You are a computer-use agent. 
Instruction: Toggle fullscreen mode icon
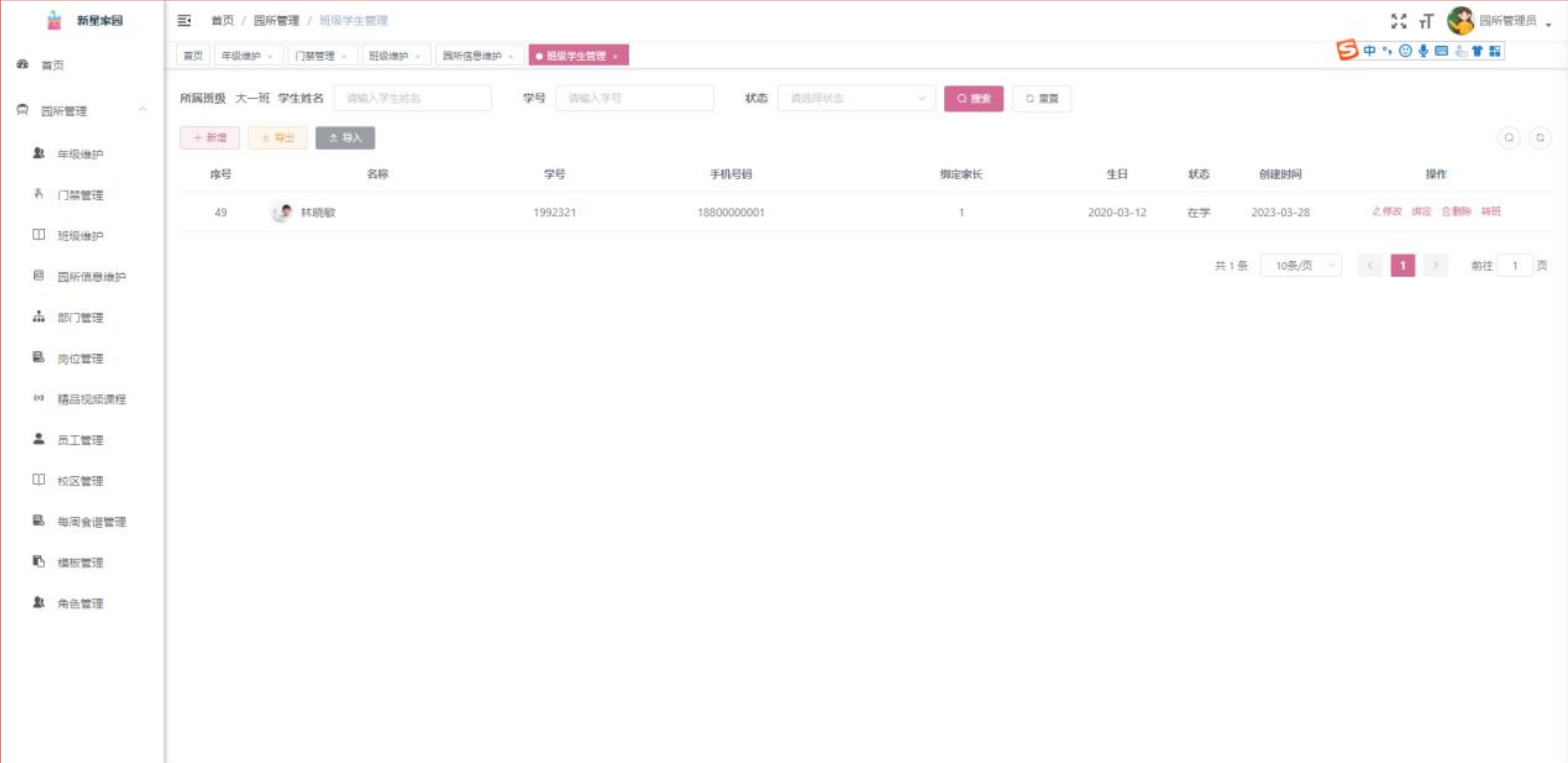point(1398,21)
